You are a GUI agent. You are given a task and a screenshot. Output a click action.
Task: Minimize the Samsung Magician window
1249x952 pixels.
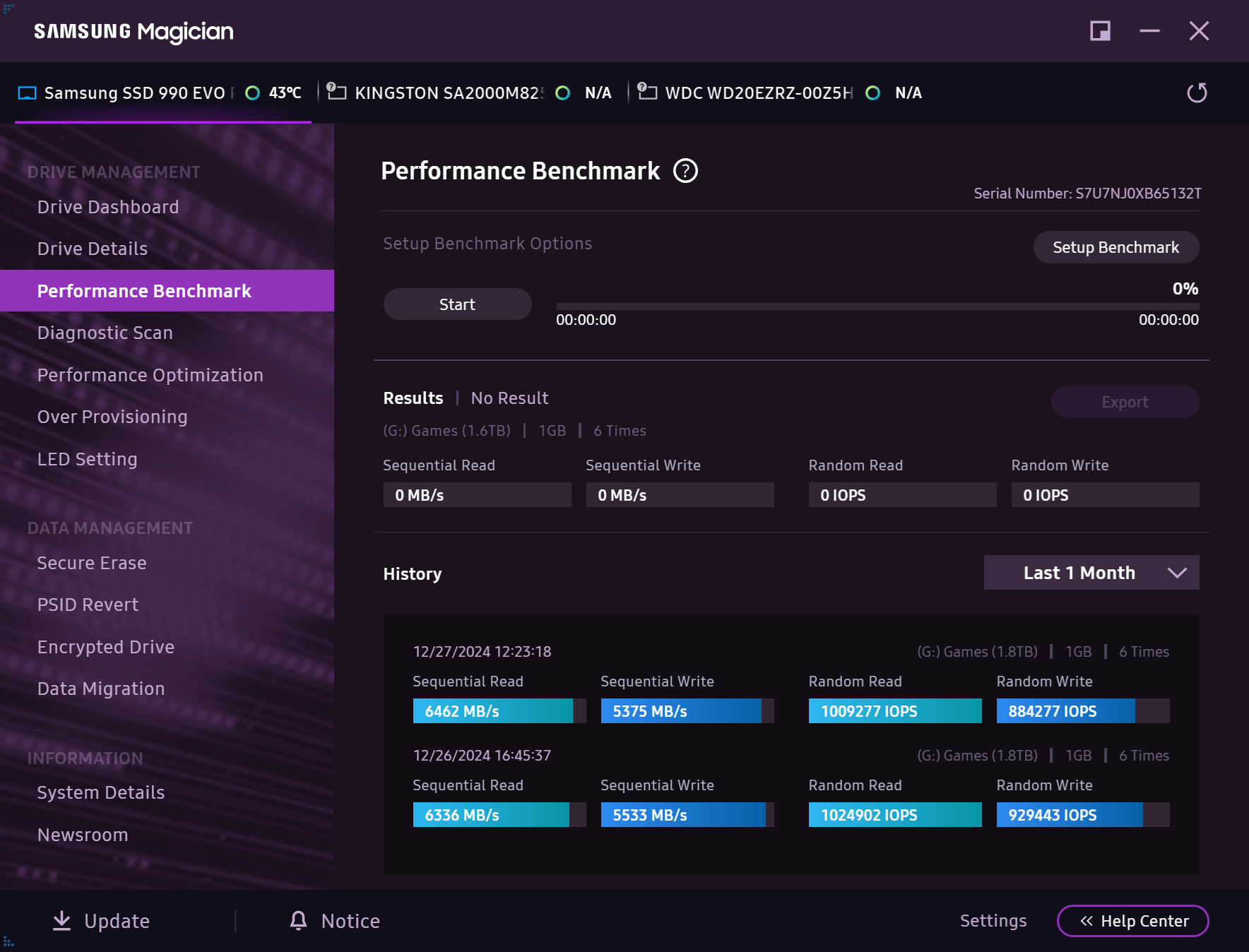click(x=1149, y=31)
